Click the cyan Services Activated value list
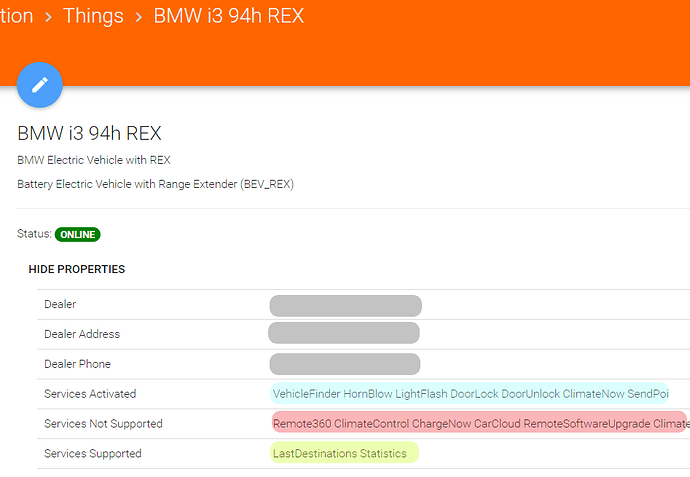 click(x=470, y=394)
